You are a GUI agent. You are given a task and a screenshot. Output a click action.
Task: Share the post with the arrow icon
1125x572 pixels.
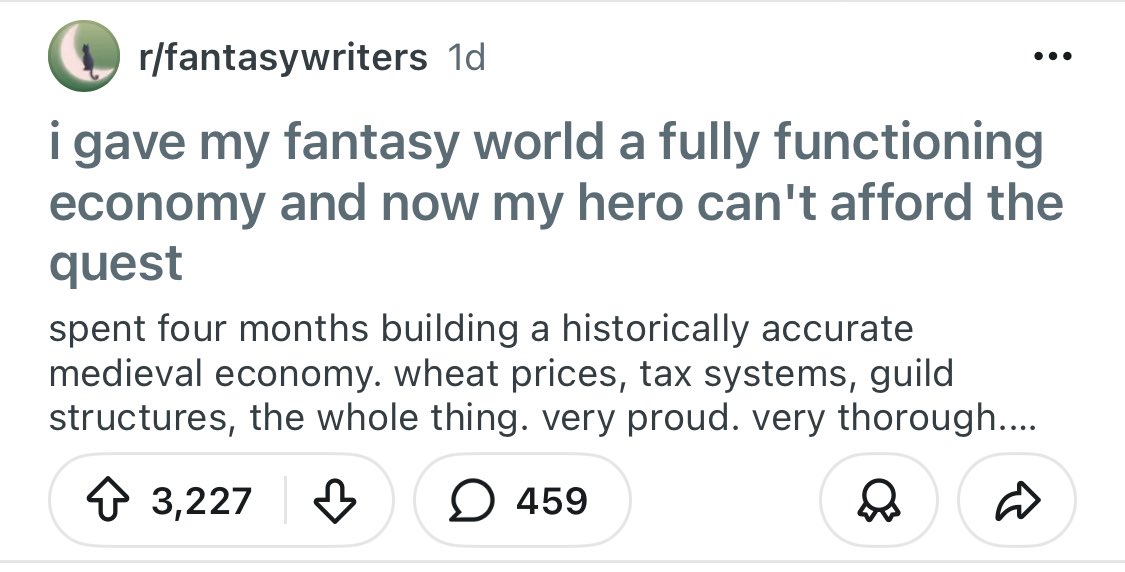click(x=1016, y=500)
